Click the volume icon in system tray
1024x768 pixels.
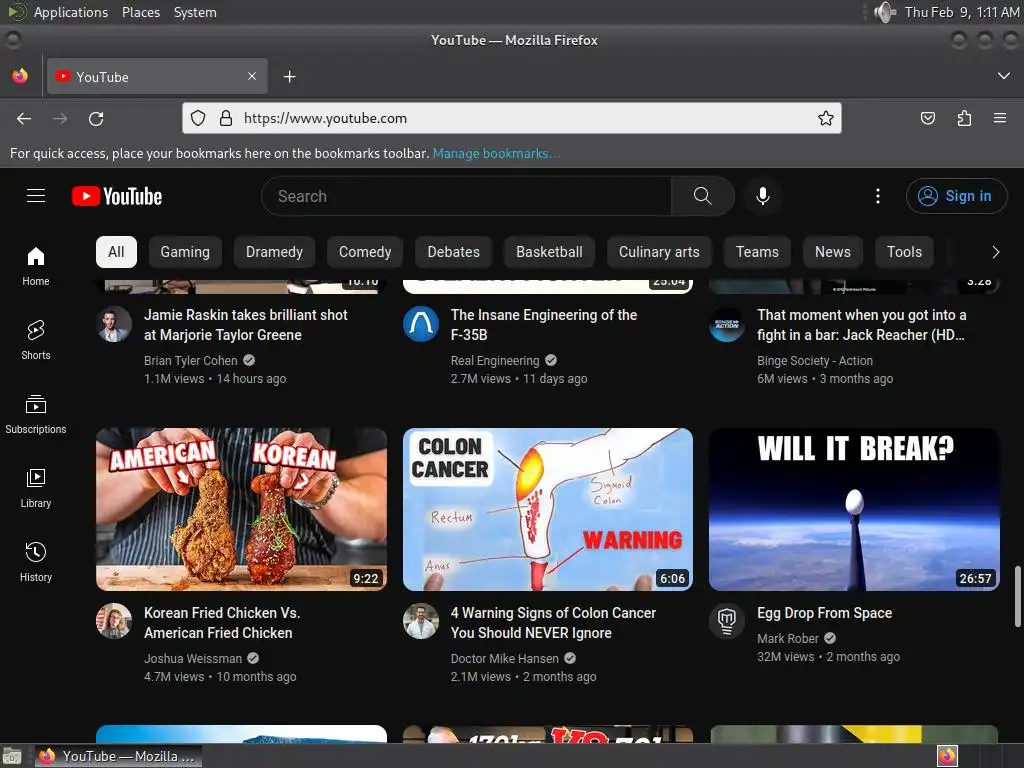[885, 12]
